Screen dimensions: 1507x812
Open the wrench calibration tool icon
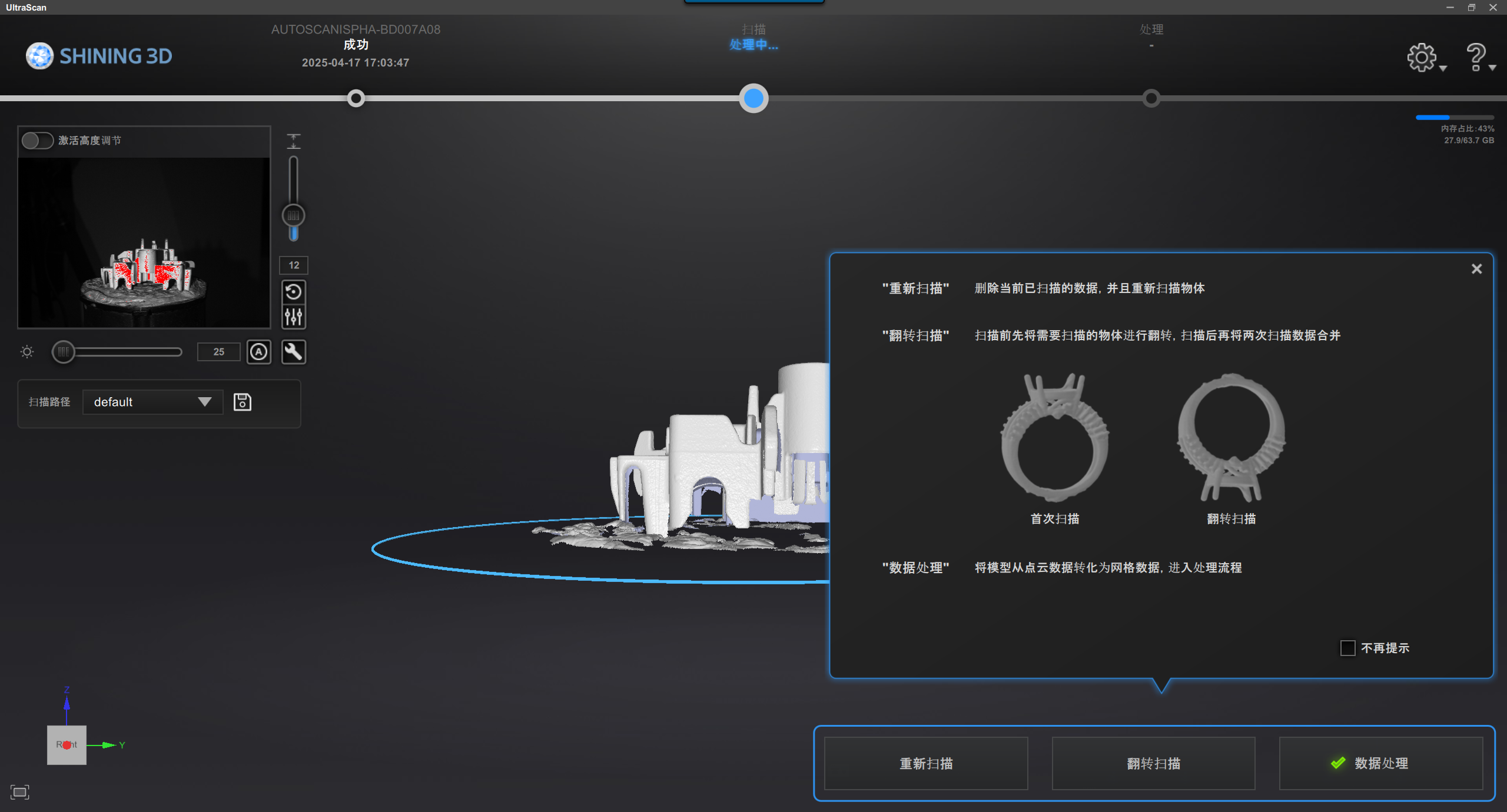(293, 352)
